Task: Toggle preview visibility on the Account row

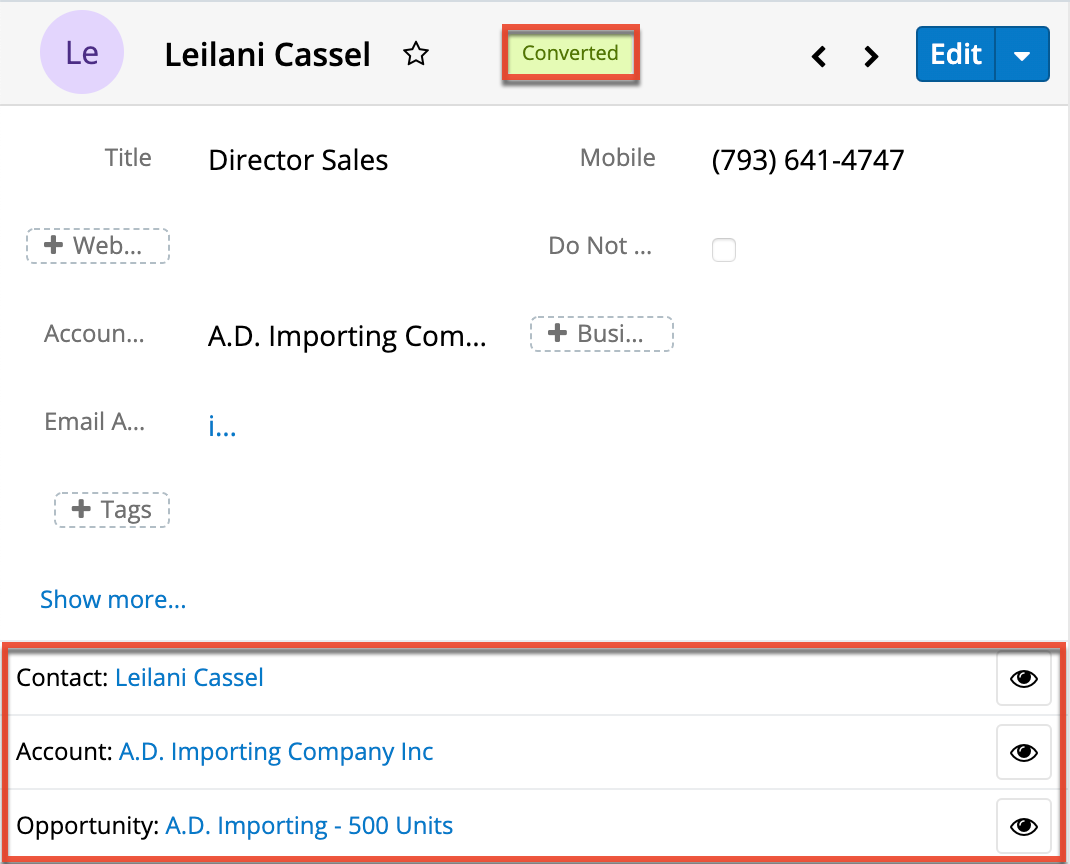Action: coord(1023,752)
